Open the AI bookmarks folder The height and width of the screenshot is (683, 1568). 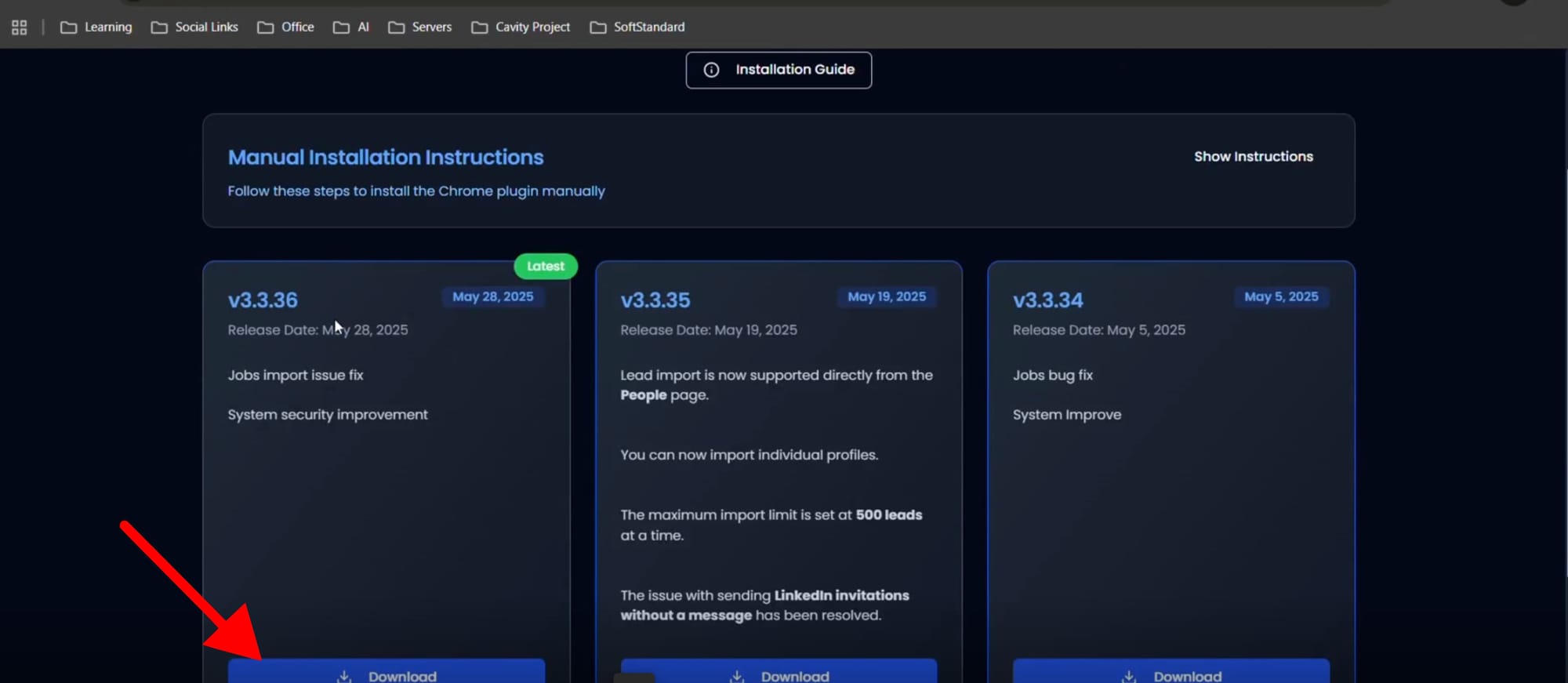(x=351, y=27)
